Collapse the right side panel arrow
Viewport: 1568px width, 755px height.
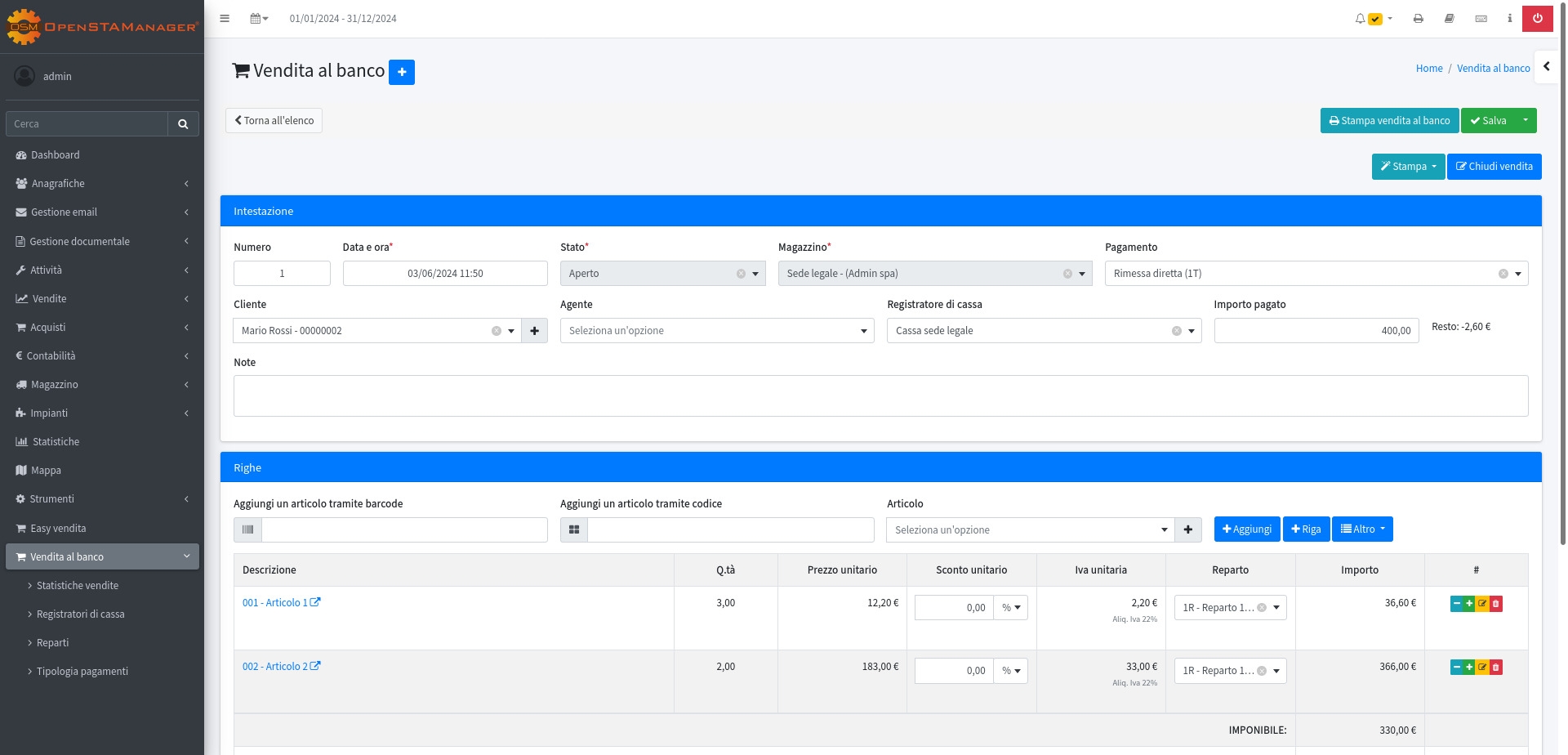(x=1546, y=67)
